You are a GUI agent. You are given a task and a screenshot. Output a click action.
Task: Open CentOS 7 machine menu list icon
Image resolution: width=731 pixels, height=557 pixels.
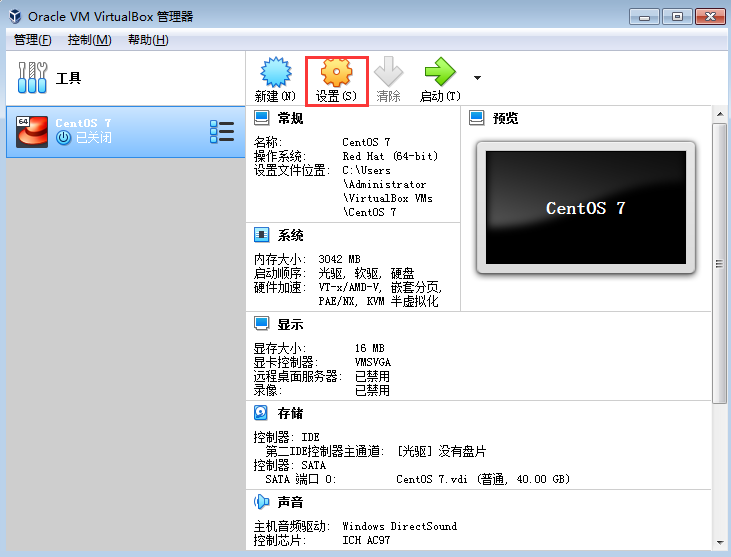[x=222, y=132]
